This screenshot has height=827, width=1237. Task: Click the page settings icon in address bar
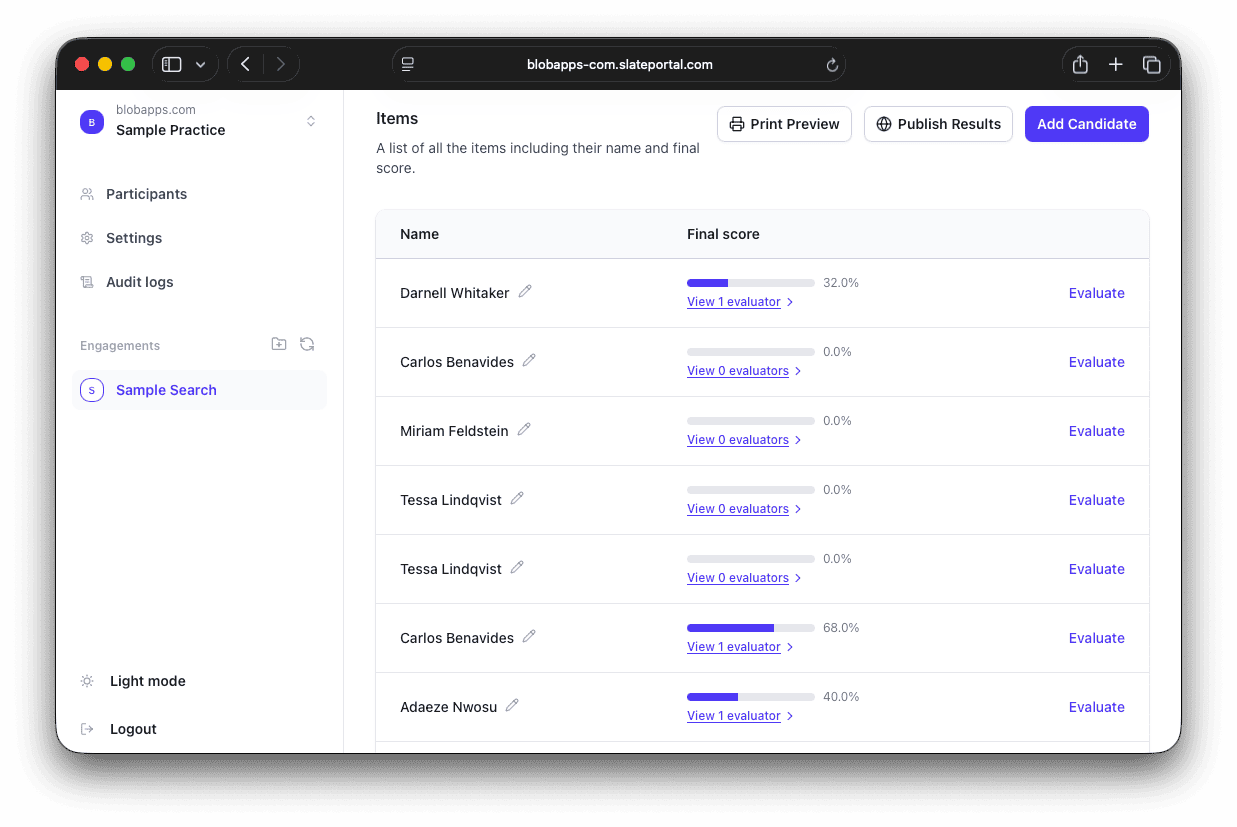[408, 64]
